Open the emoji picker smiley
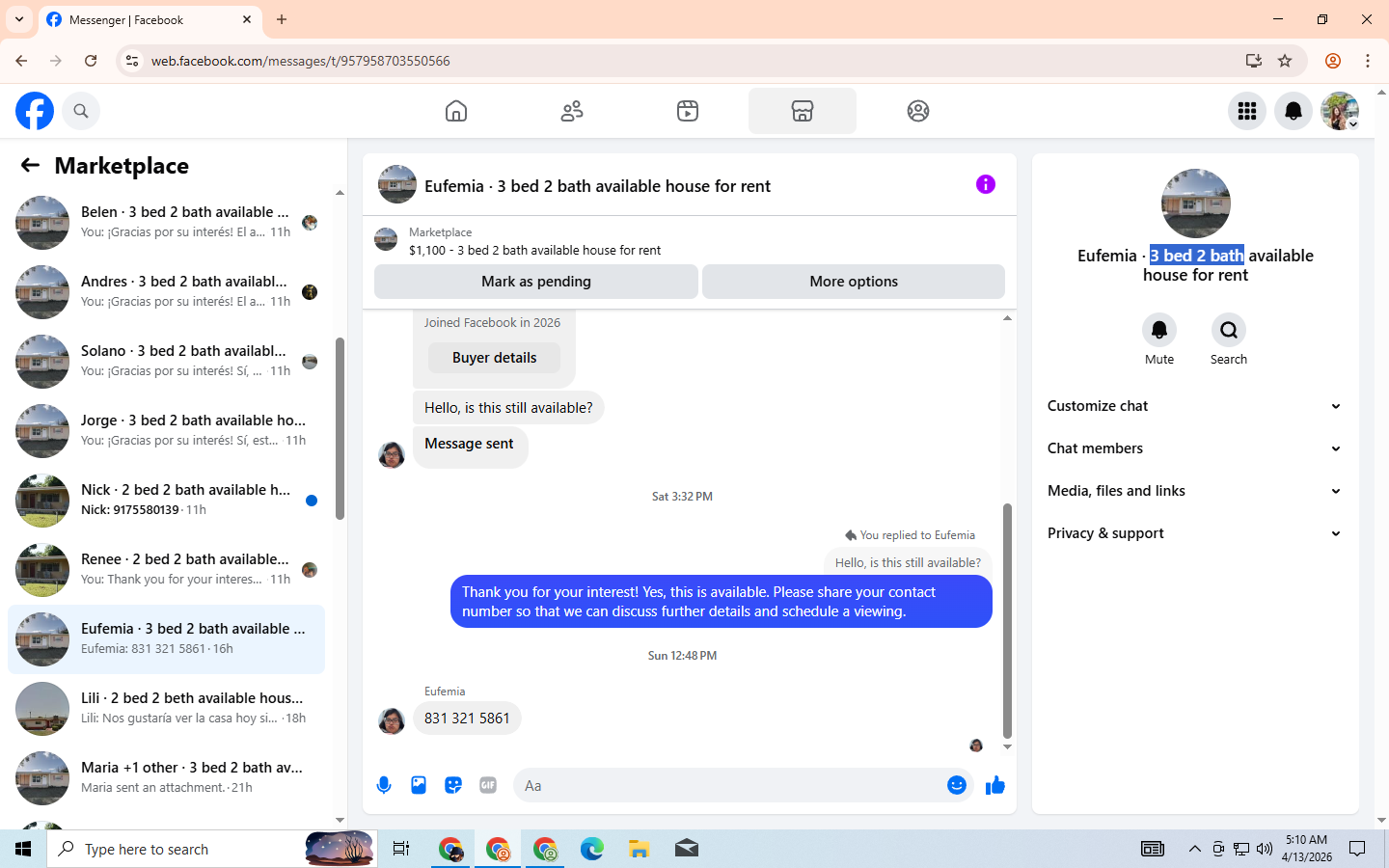The width and height of the screenshot is (1389, 868). click(x=957, y=785)
